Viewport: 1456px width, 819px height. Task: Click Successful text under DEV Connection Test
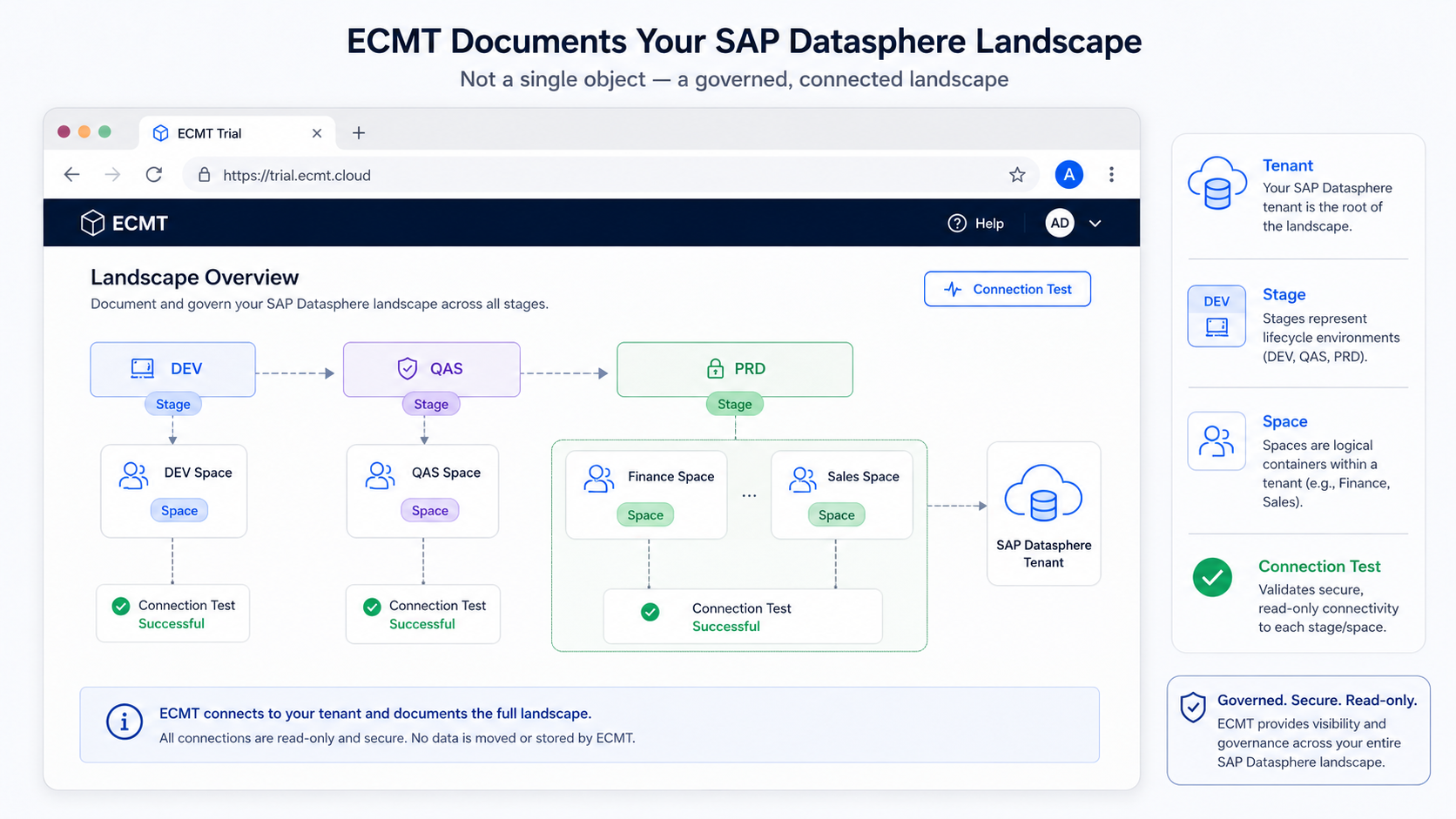coord(172,624)
